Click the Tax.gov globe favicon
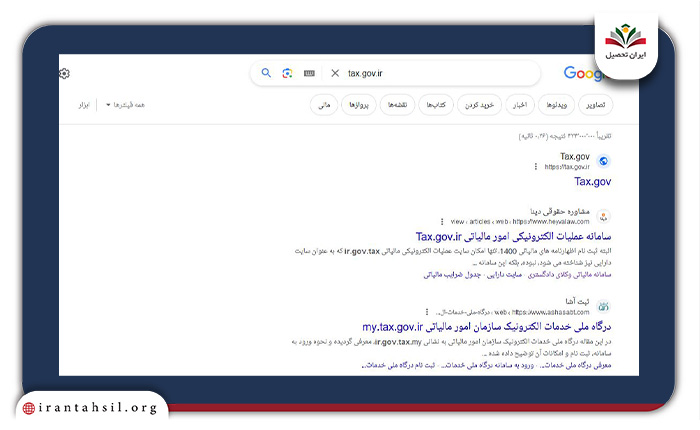 pos(603,161)
